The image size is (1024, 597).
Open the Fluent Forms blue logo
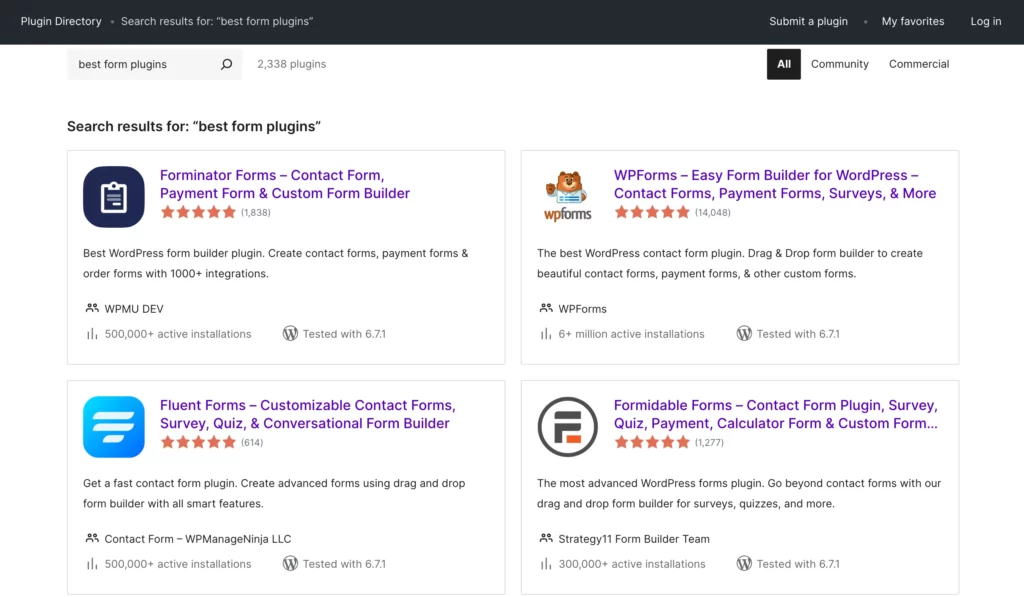(x=114, y=427)
